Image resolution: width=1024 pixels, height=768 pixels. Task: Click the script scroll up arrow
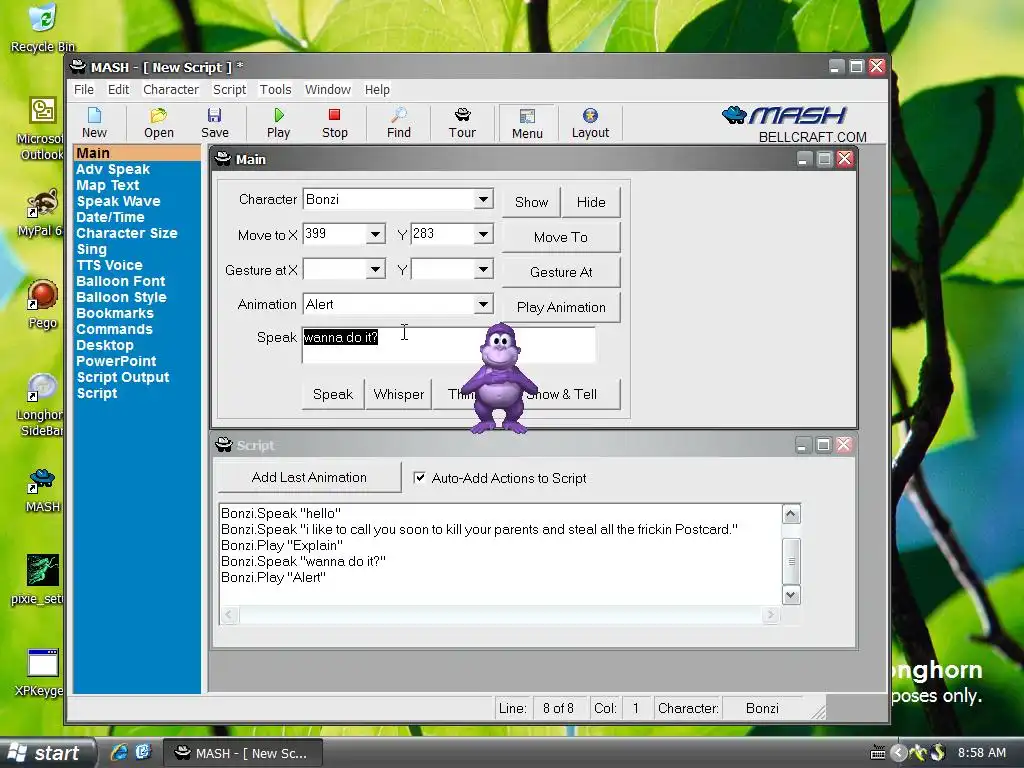tap(791, 514)
